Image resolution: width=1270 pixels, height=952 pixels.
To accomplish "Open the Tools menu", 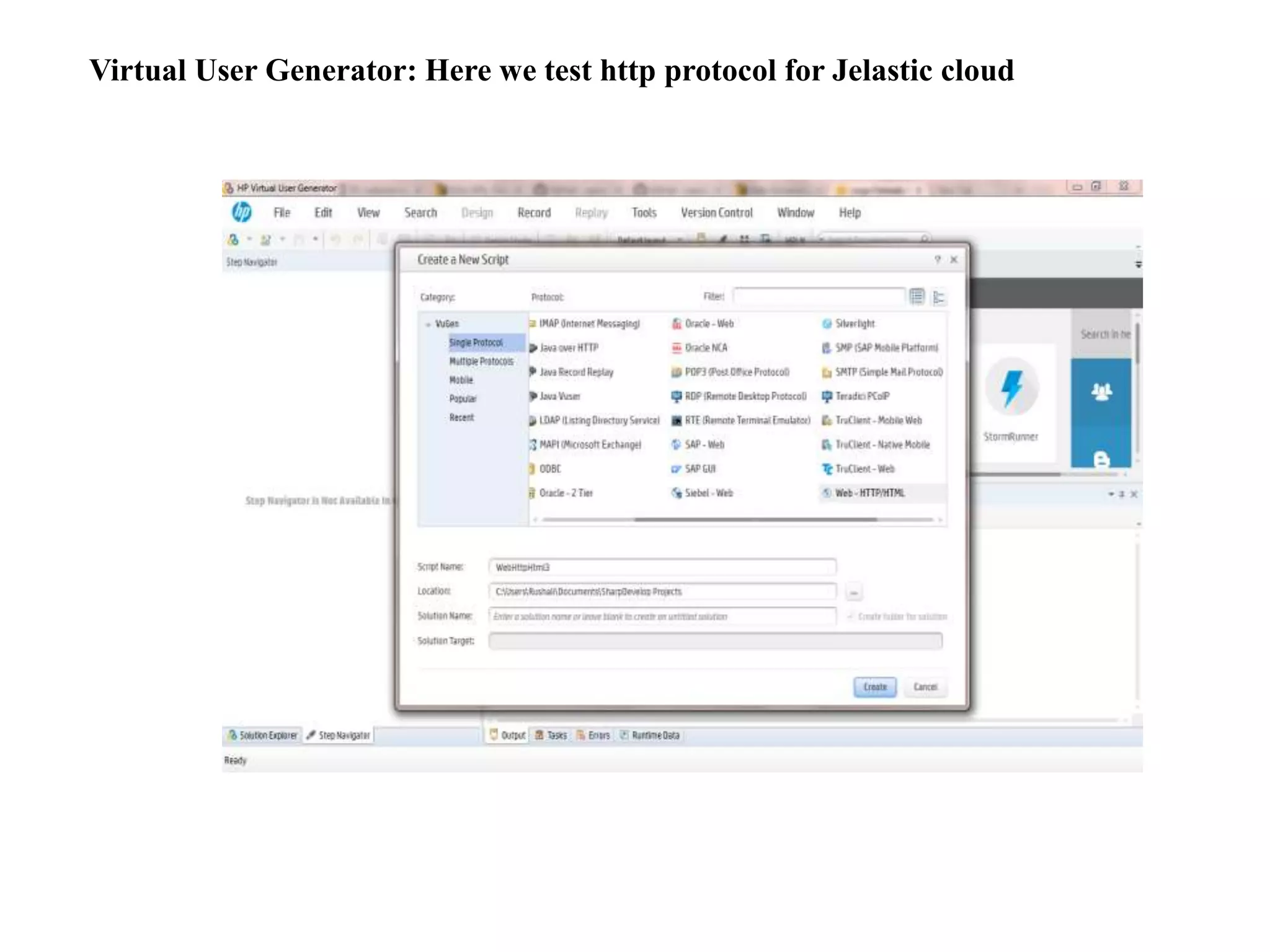I will tap(644, 213).
